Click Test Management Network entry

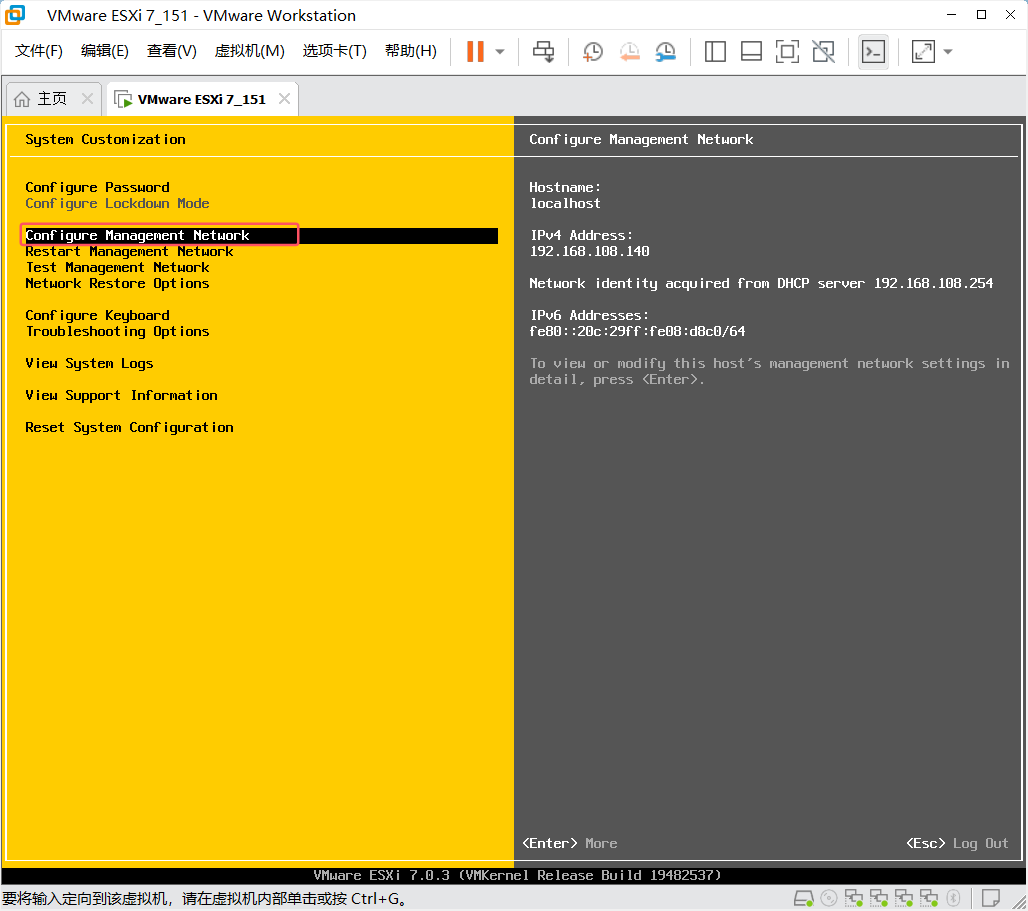pyautogui.click(x=117, y=267)
